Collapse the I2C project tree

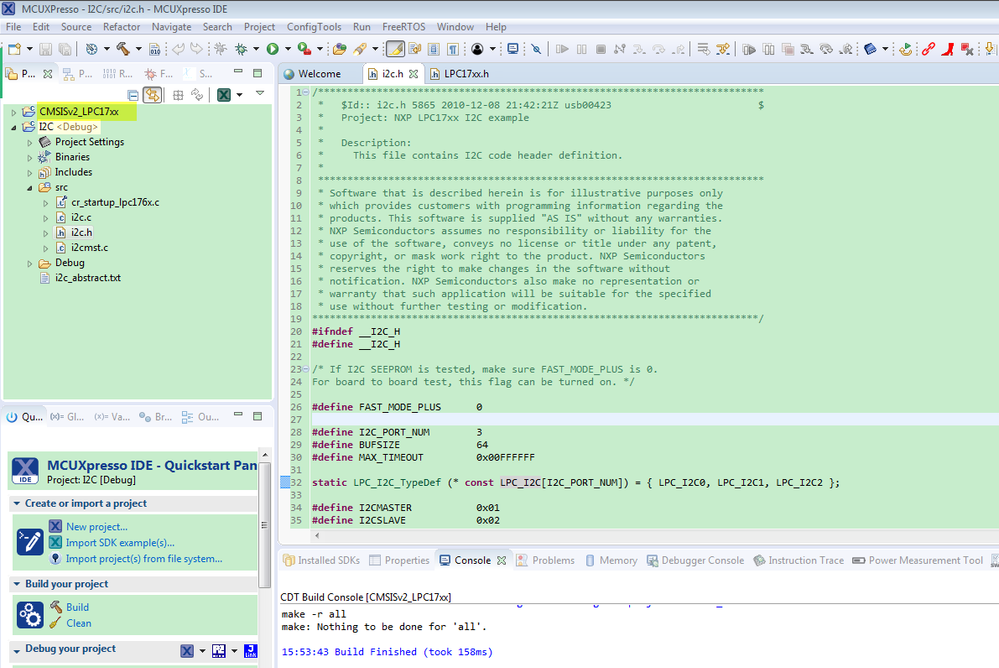coord(13,127)
